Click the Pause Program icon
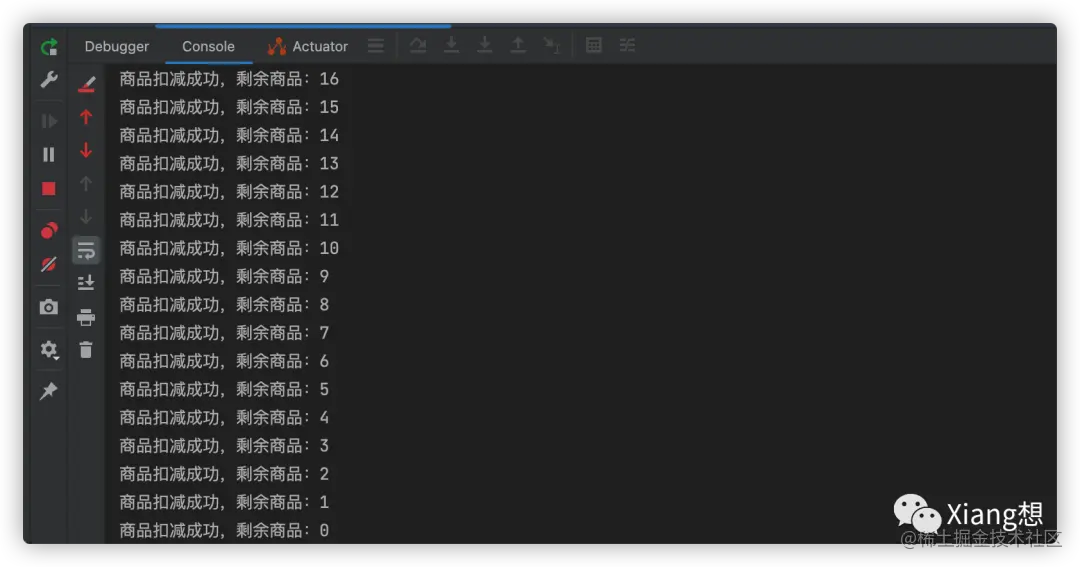The image size is (1080, 567). (x=49, y=154)
